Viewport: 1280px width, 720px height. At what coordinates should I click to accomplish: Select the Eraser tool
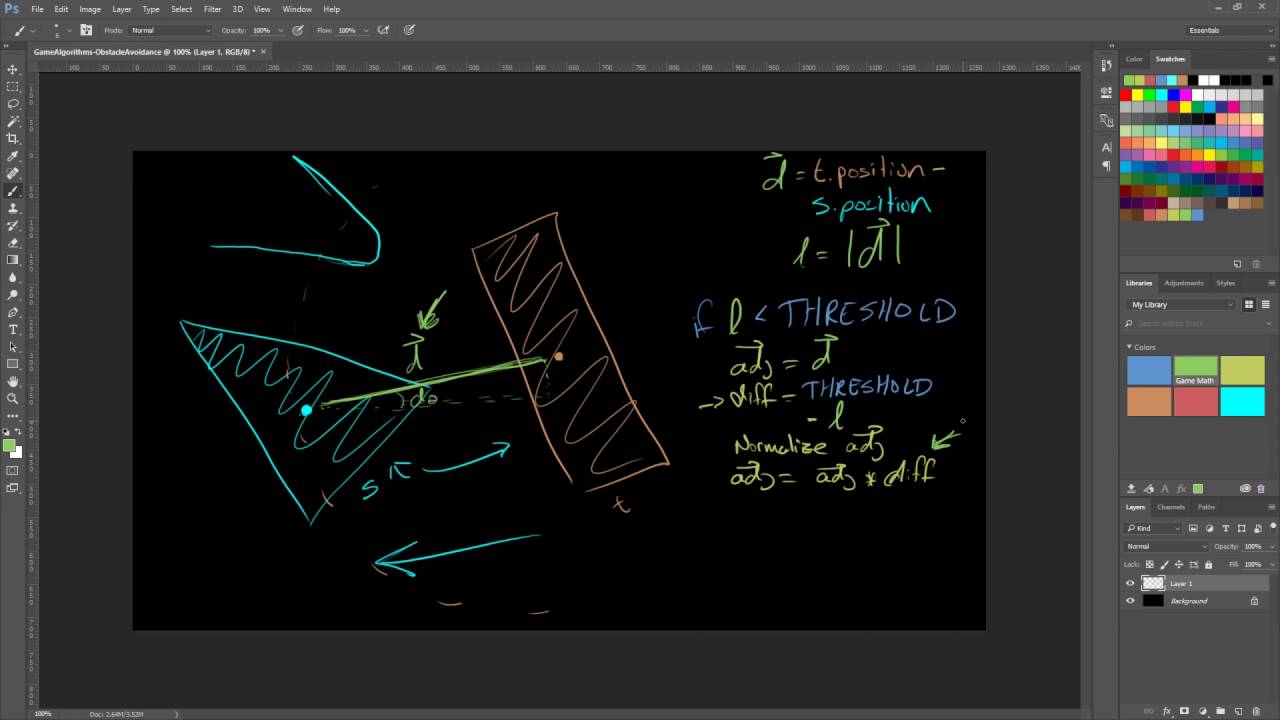coord(13,242)
